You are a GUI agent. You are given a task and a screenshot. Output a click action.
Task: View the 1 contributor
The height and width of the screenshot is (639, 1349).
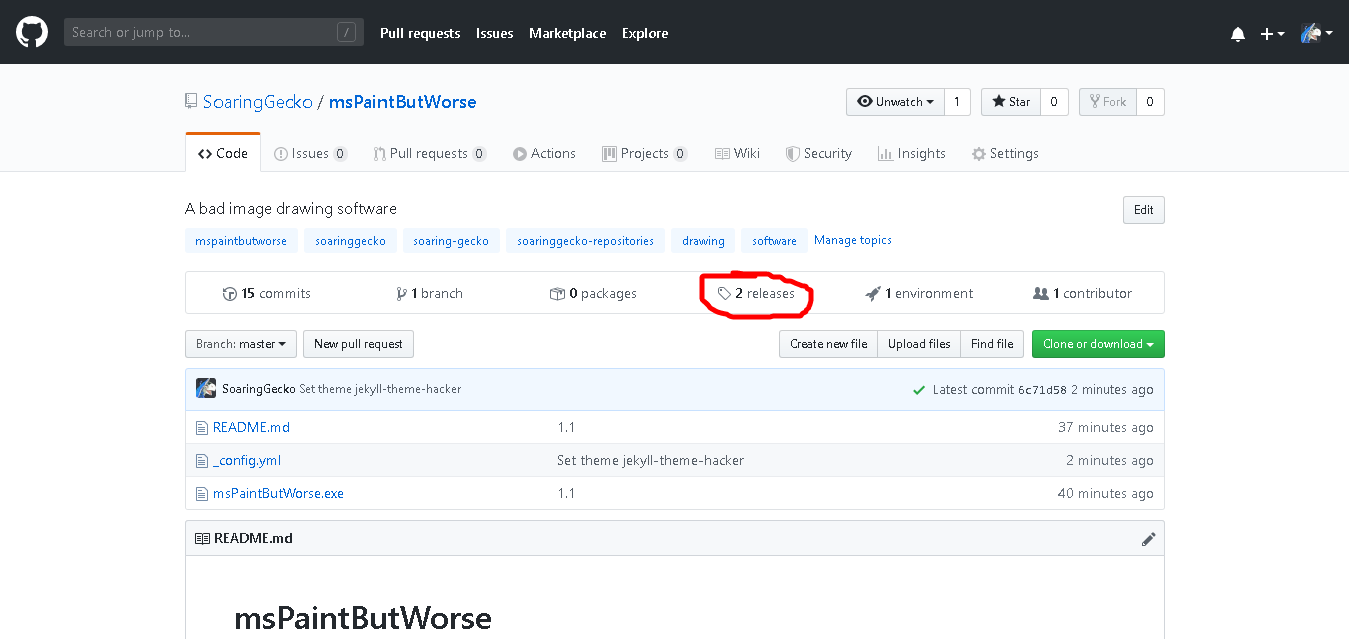tap(1083, 293)
